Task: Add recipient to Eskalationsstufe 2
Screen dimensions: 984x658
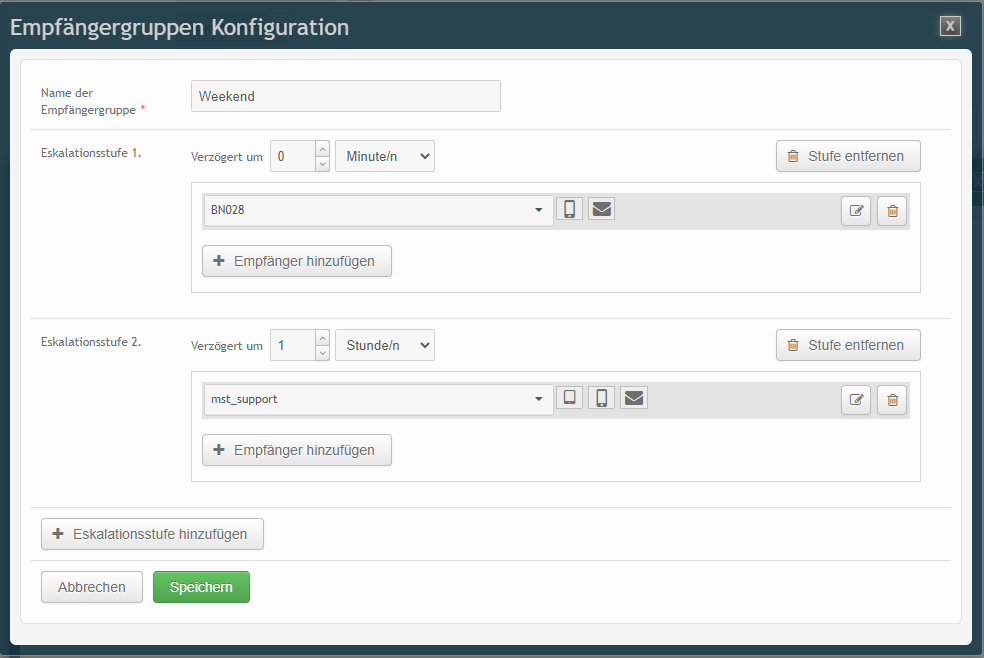Action: (x=297, y=450)
